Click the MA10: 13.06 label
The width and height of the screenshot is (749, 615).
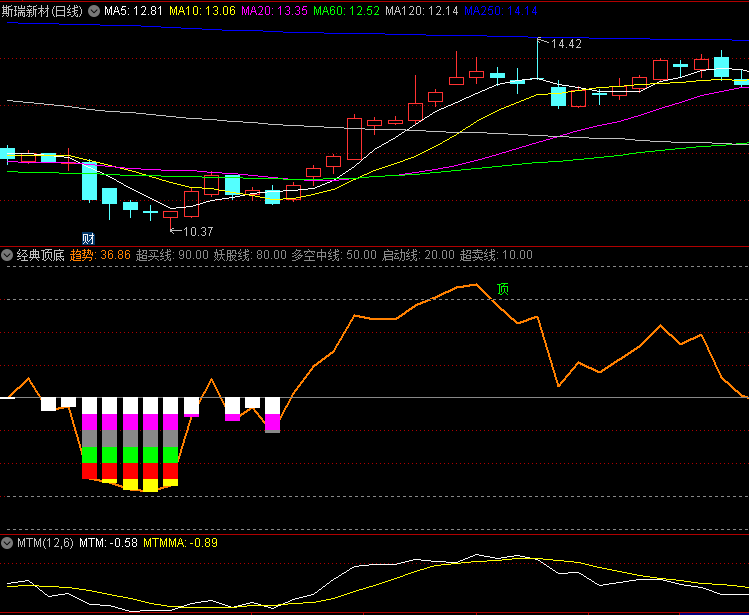point(203,11)
